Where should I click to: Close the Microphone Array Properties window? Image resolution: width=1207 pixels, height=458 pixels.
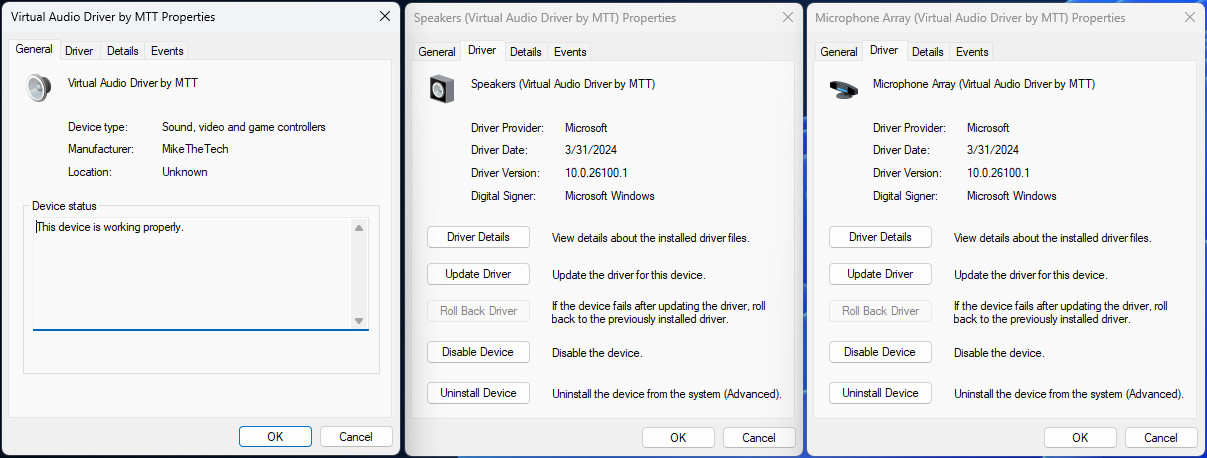point(1190,17)
